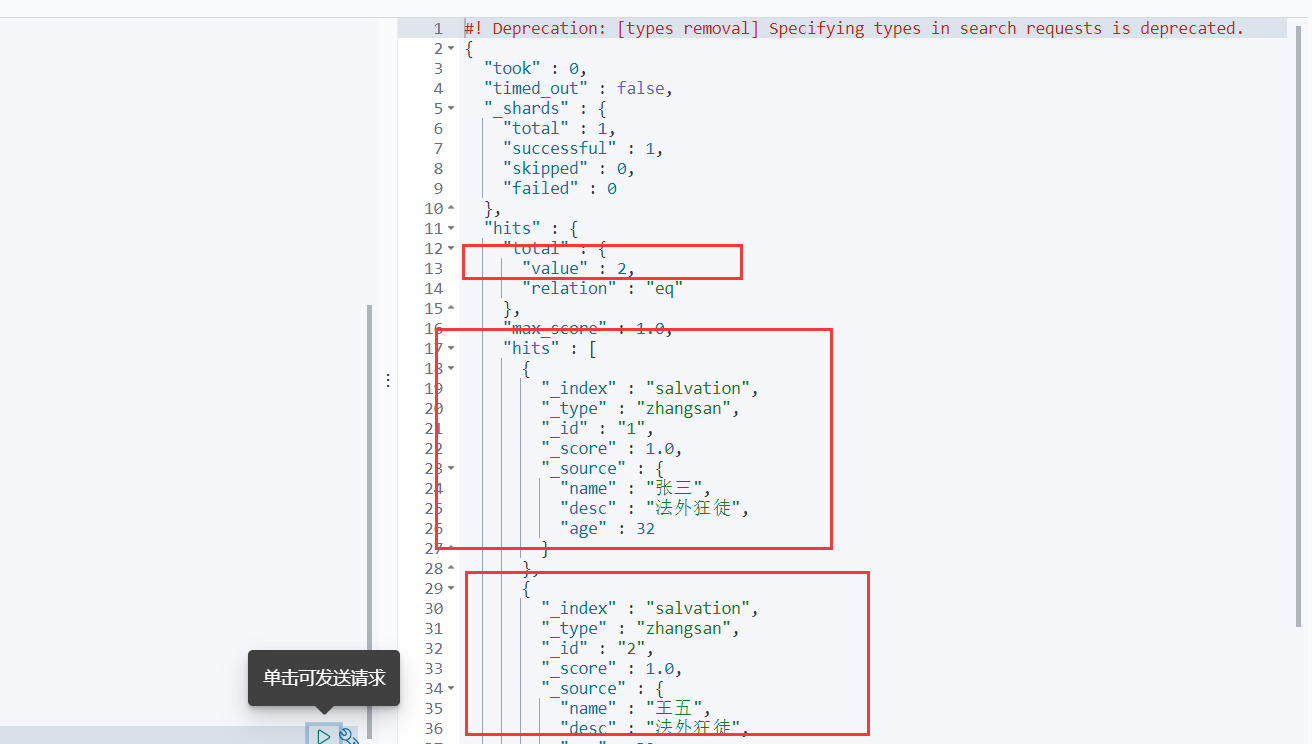The height and width of the screenshot is (744, 1312).
Task: Click "_index" : "salvation" on line 19
Action: [x=650, y=388]
